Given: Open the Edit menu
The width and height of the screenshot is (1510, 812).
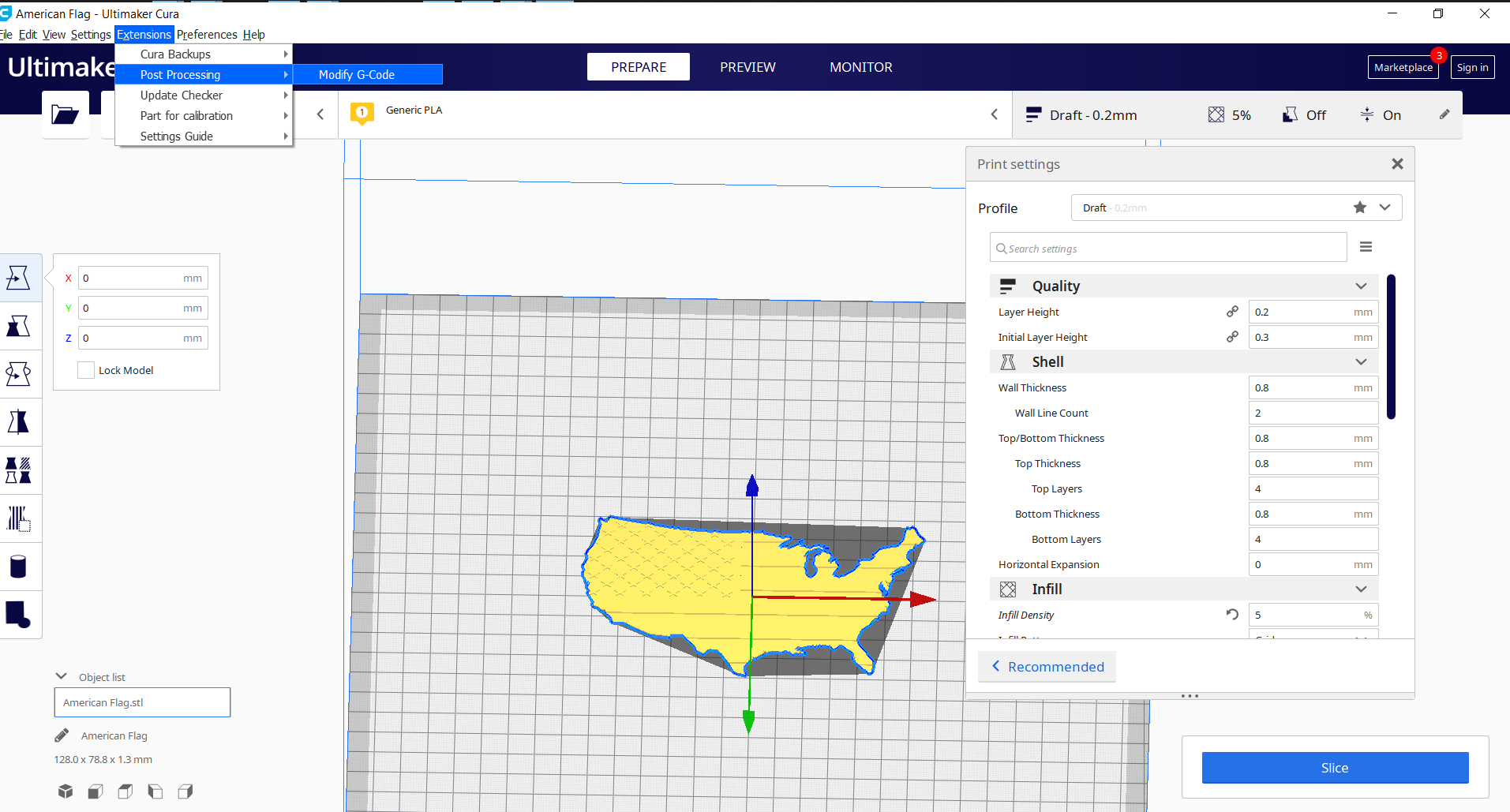Looking at the screenshot, I should tap(28, 34).
